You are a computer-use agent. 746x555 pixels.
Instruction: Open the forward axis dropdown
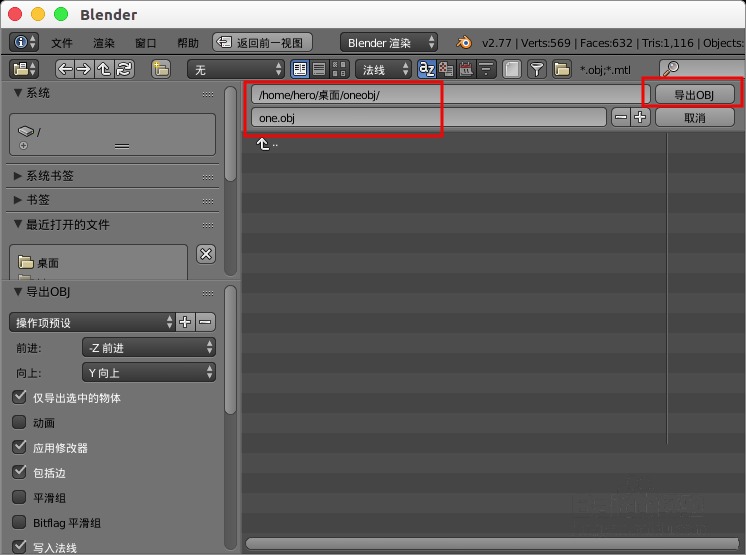[x=149, y=347]
